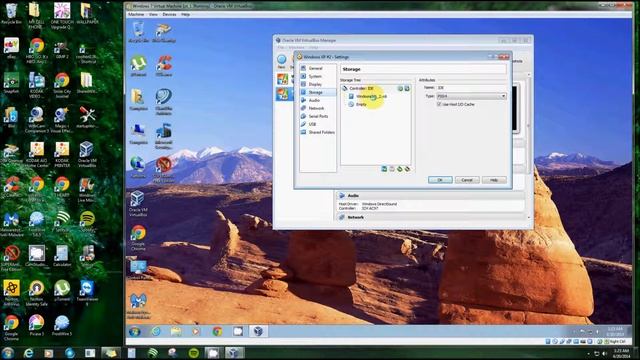Click guest taskbar VirtualBox icon
Viewport: 640px width, 360px height.
pyautogui.click(x=258, y=331)
